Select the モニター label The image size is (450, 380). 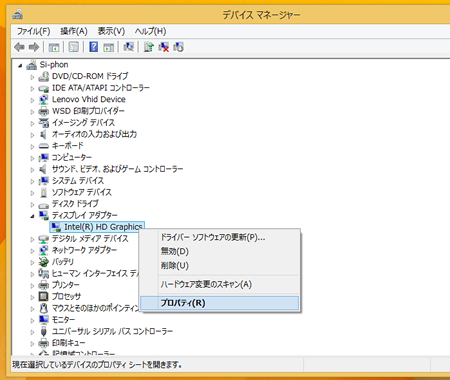[x=63, y=320]
